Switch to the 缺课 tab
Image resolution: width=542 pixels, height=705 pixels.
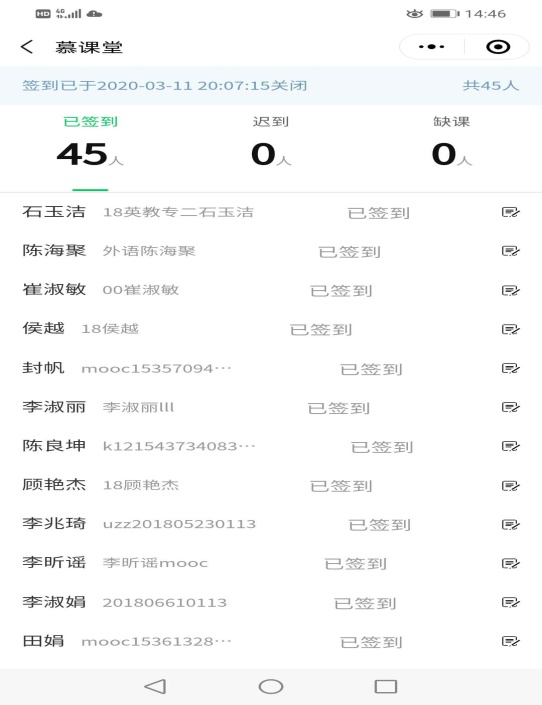(x=452, y=142)
